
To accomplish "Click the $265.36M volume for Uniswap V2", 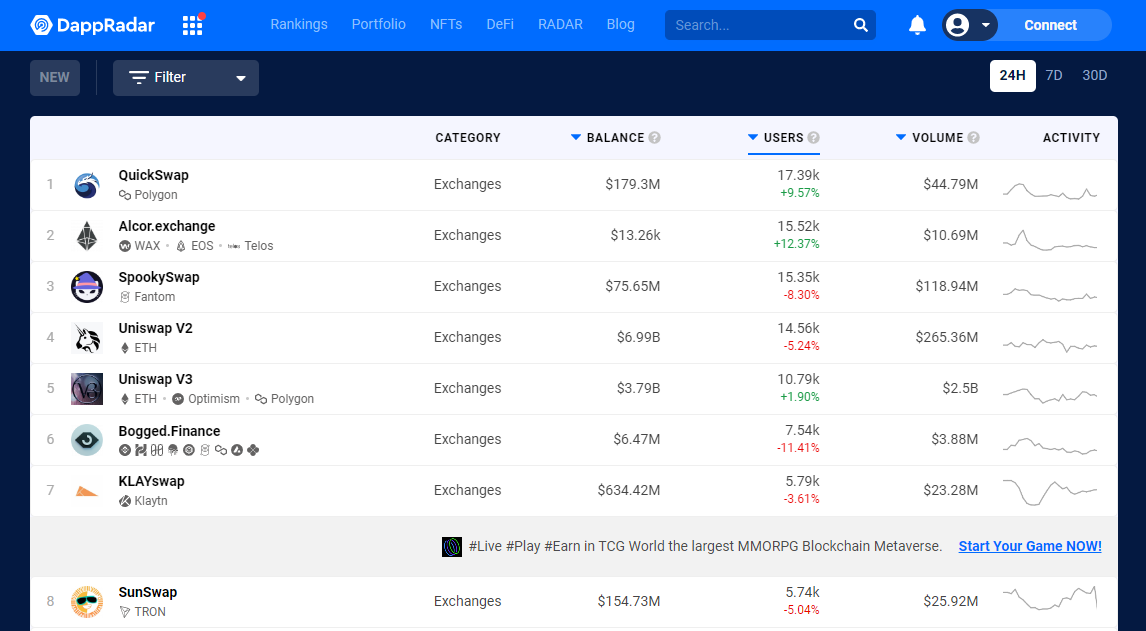I will click(946, 337).
